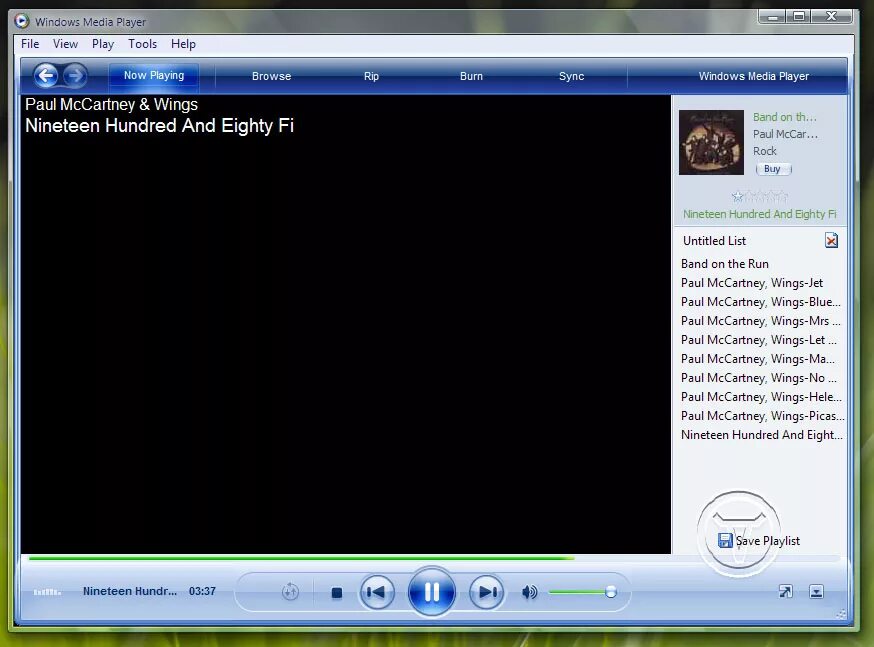Stop playback with the square stop button
Viewport: 874px width, 647px height.
tap(337, 592)
